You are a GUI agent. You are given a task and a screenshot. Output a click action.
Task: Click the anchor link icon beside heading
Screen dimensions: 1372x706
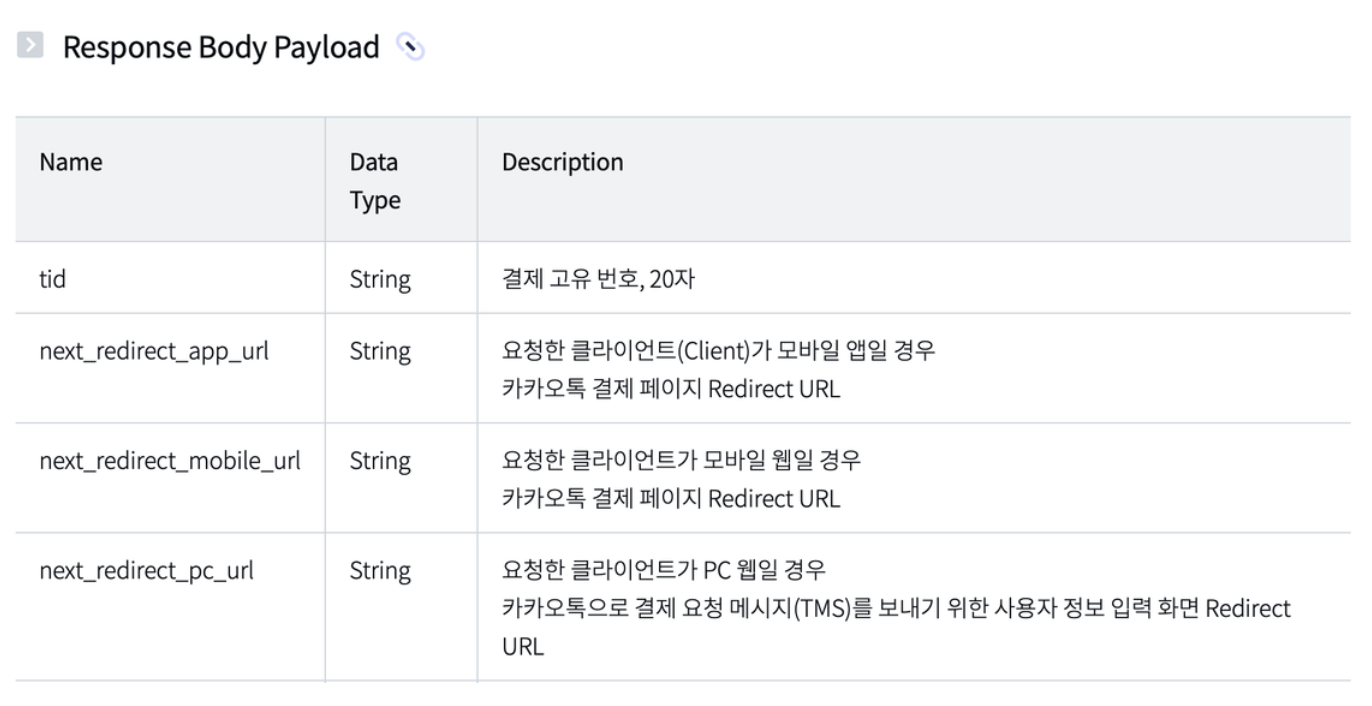click(x=410, y=47)
